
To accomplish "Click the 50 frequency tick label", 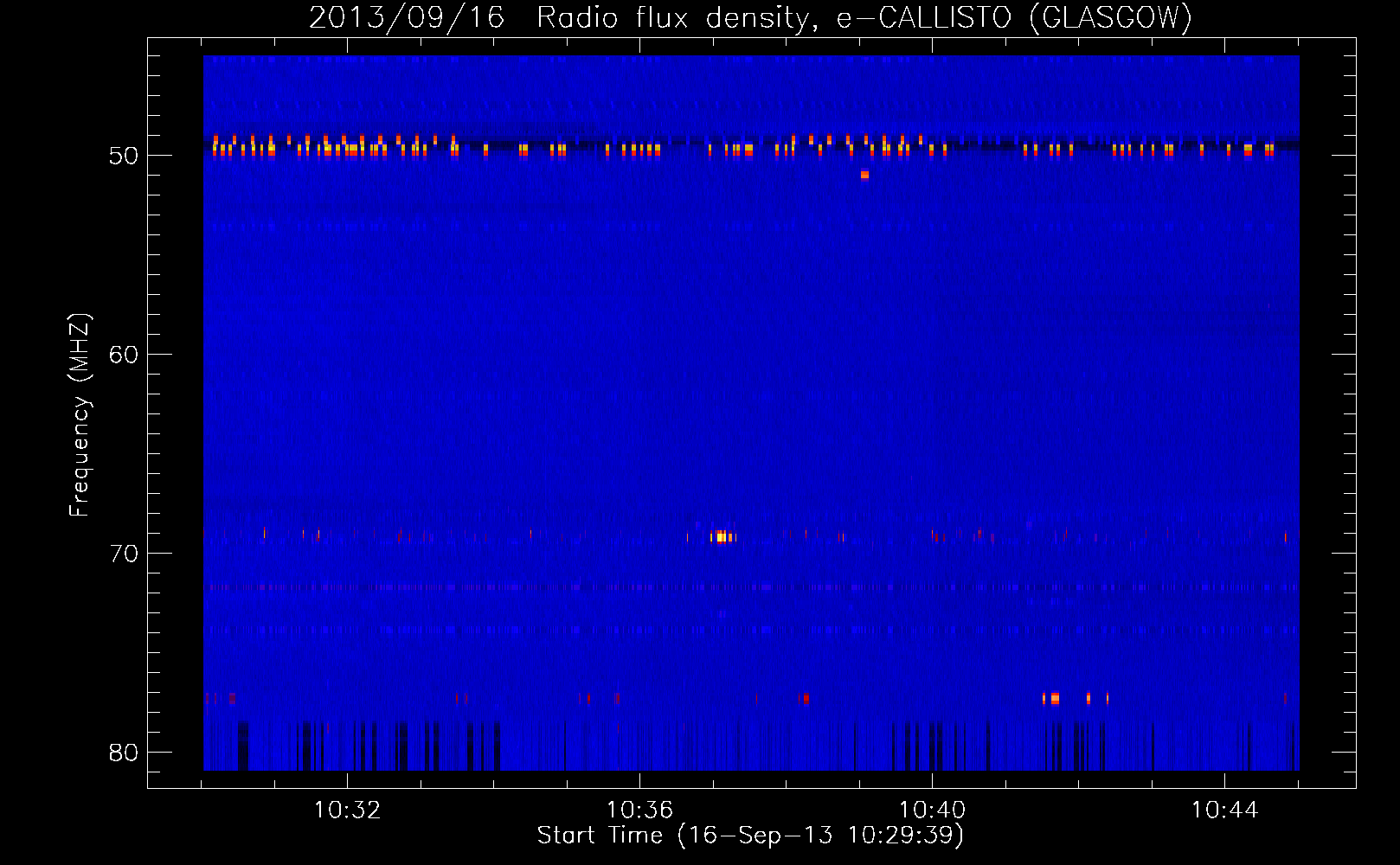I will [124, 156].
